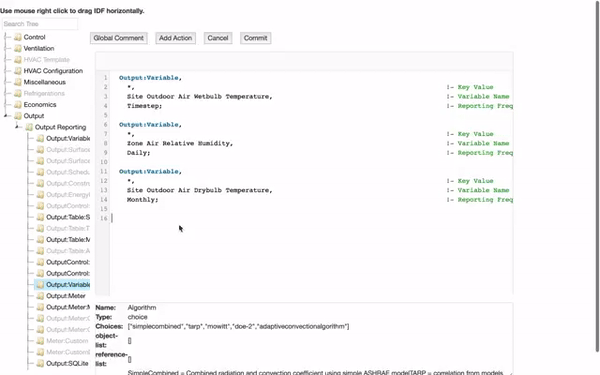Click the HVAC Configuration folder icon

pyautogui.click(x=18, y=71)
